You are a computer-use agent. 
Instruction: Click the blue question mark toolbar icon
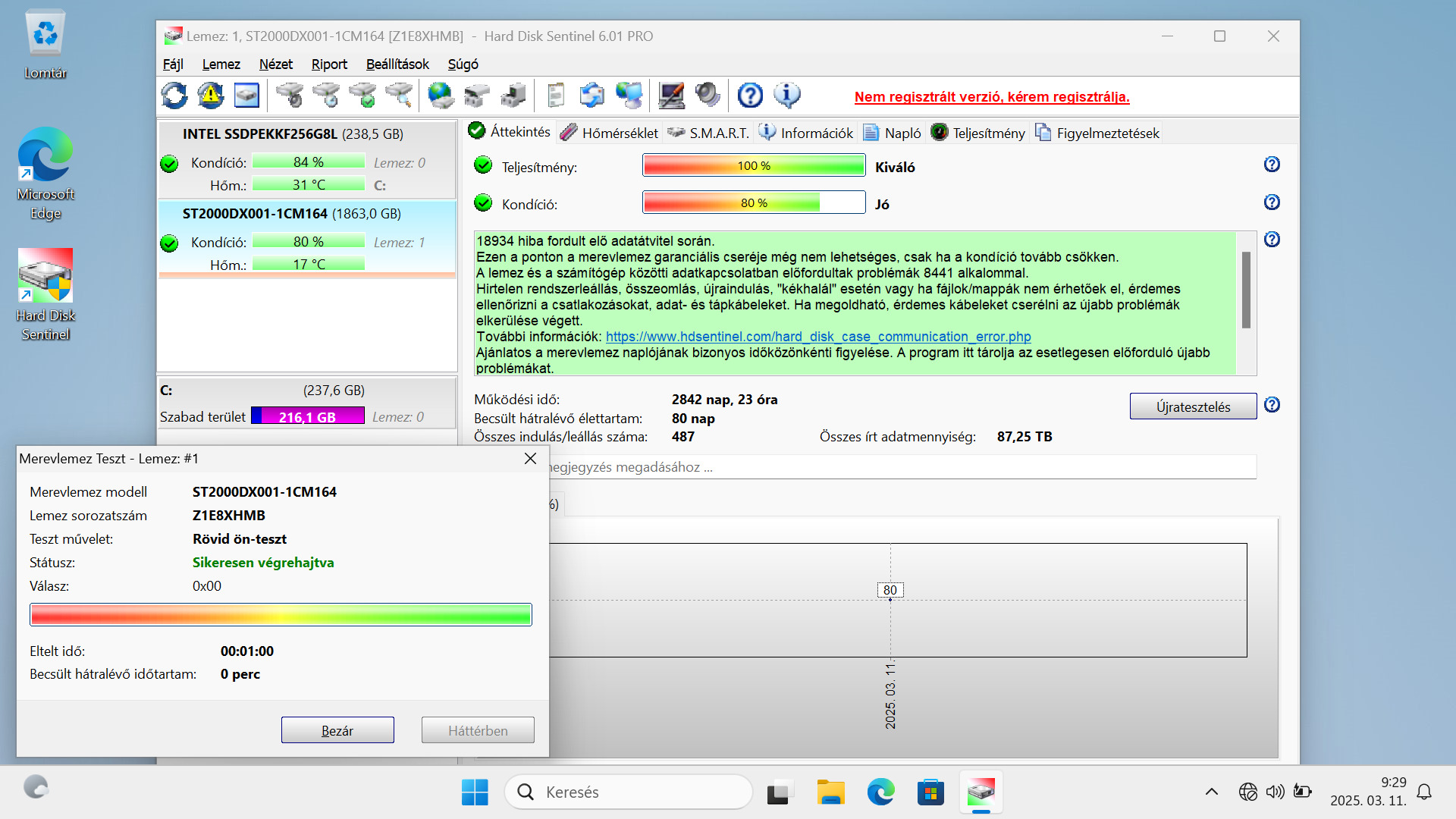[750, 96]
